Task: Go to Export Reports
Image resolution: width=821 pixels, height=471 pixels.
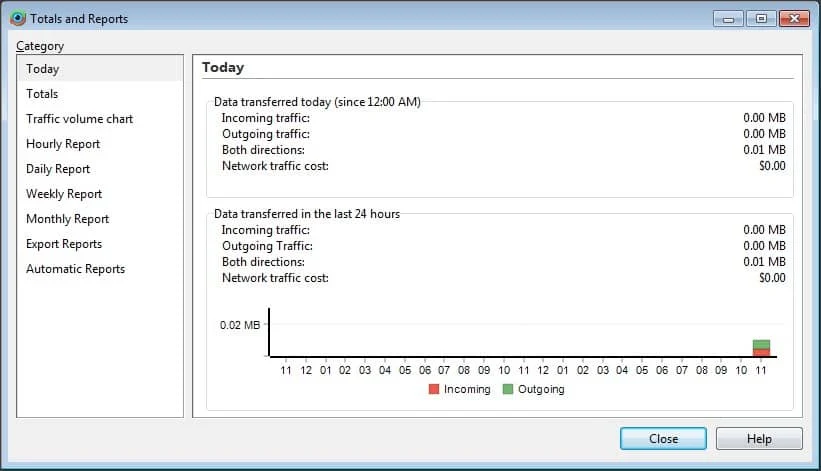Action: [64, 244]
